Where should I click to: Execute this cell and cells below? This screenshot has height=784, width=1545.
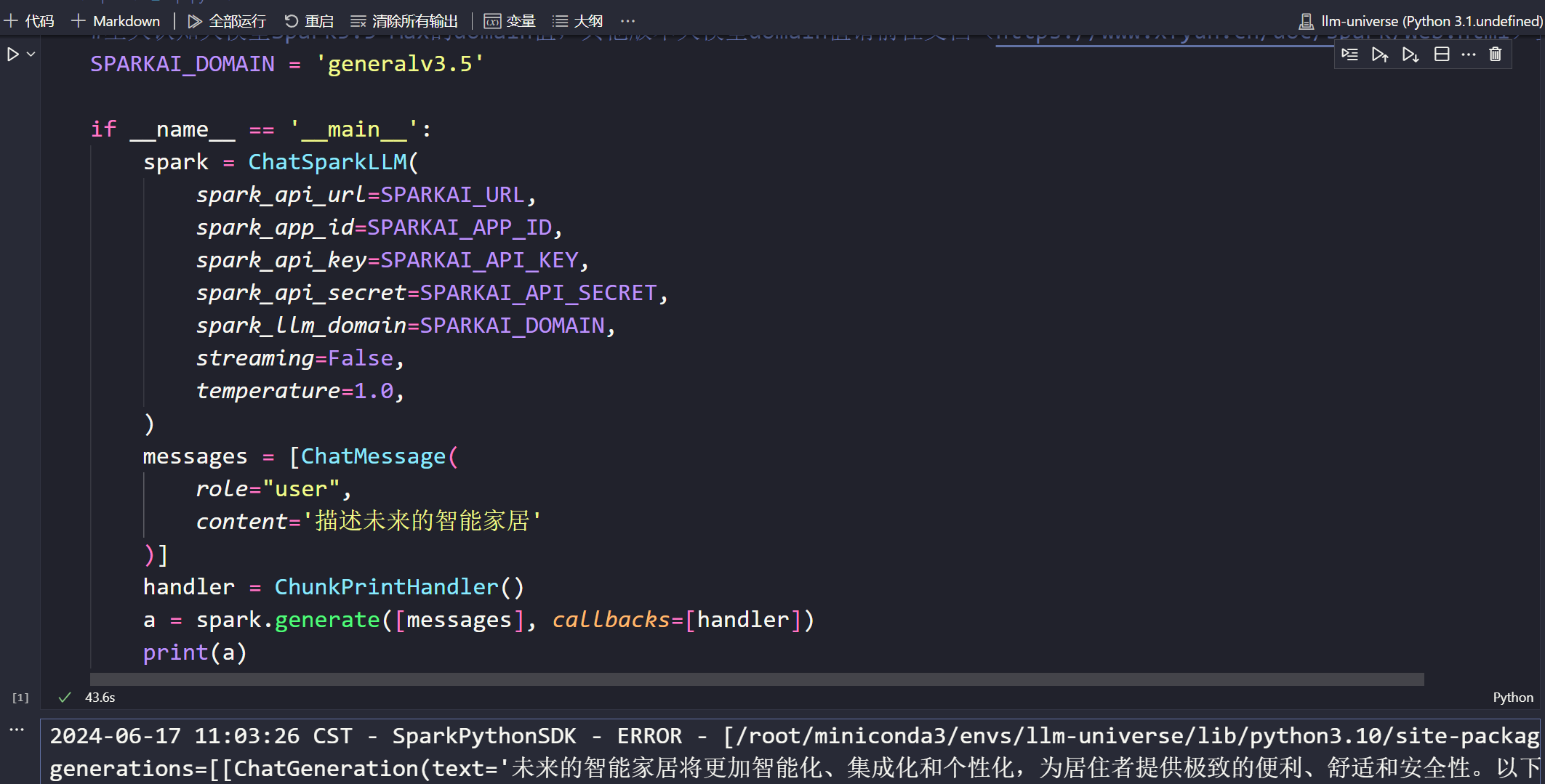[x=1410, y=54]
